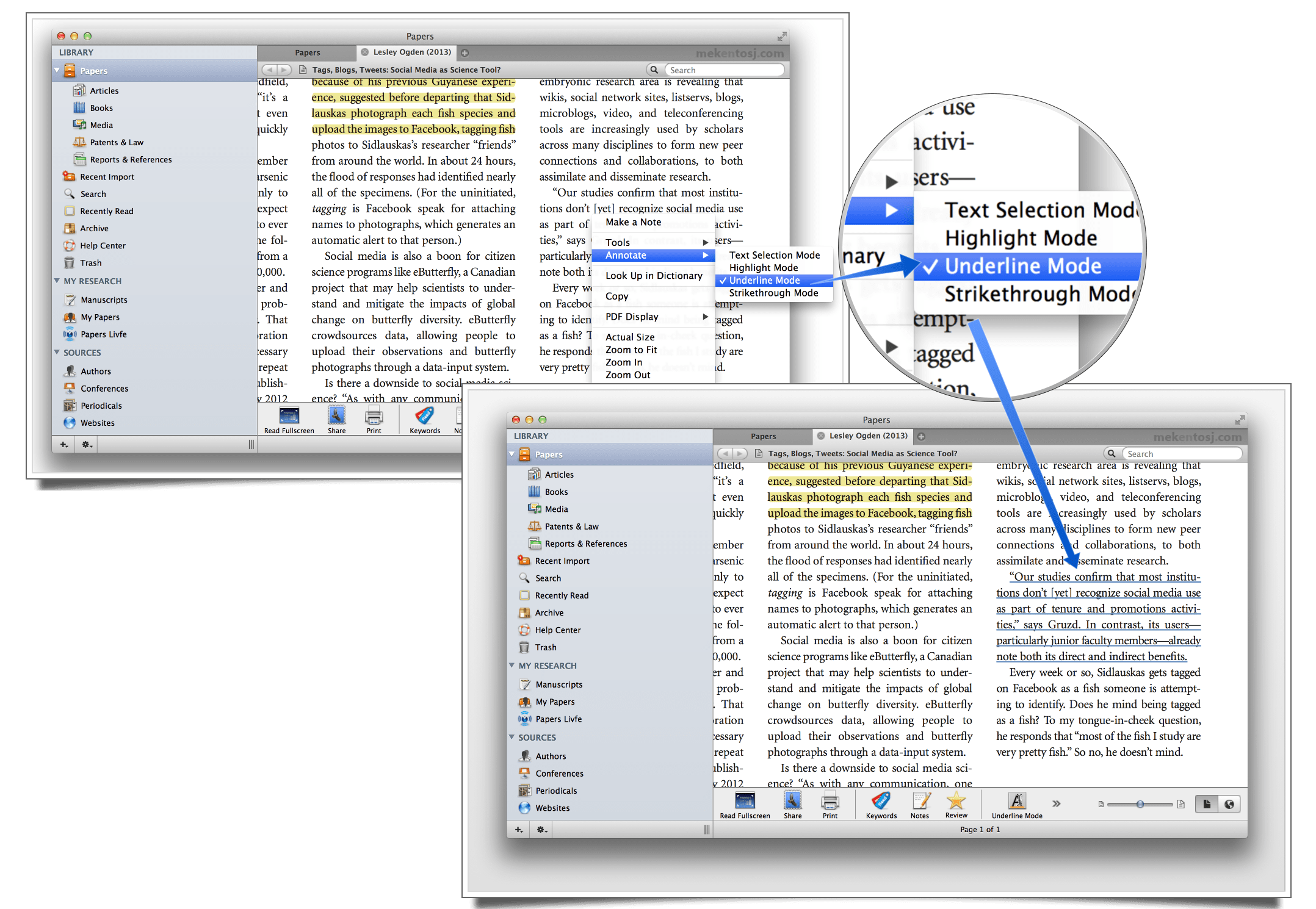Switch to PDF page view toggle
The width and height of the screenshot is (1316, 909).
[x=1206, y=803]
